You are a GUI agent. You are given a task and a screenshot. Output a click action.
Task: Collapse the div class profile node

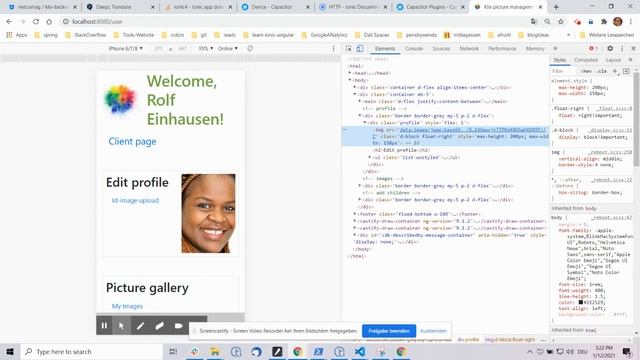(x=364, y=122)
